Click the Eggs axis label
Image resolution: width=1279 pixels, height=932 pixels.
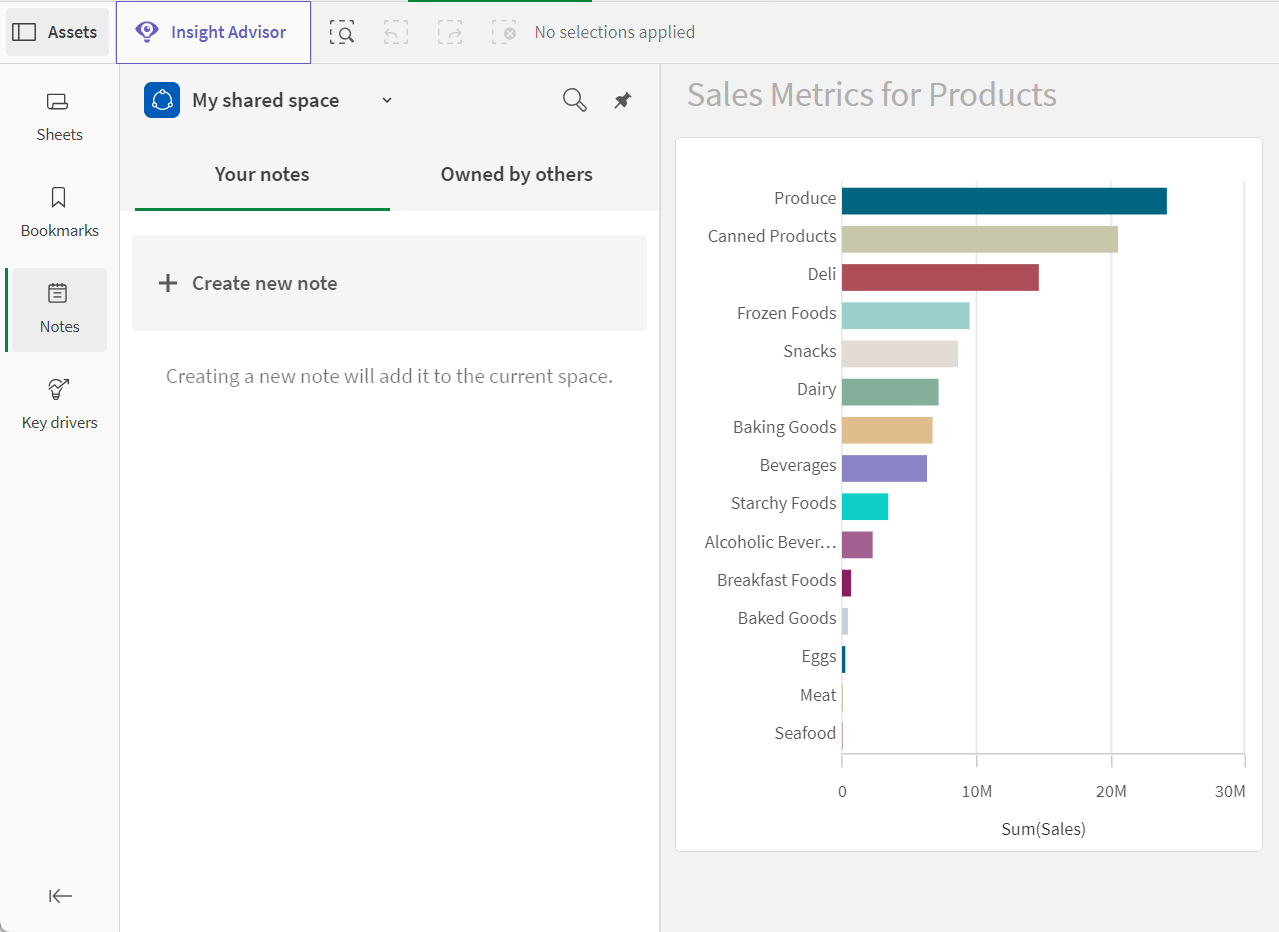coord(819,656)
